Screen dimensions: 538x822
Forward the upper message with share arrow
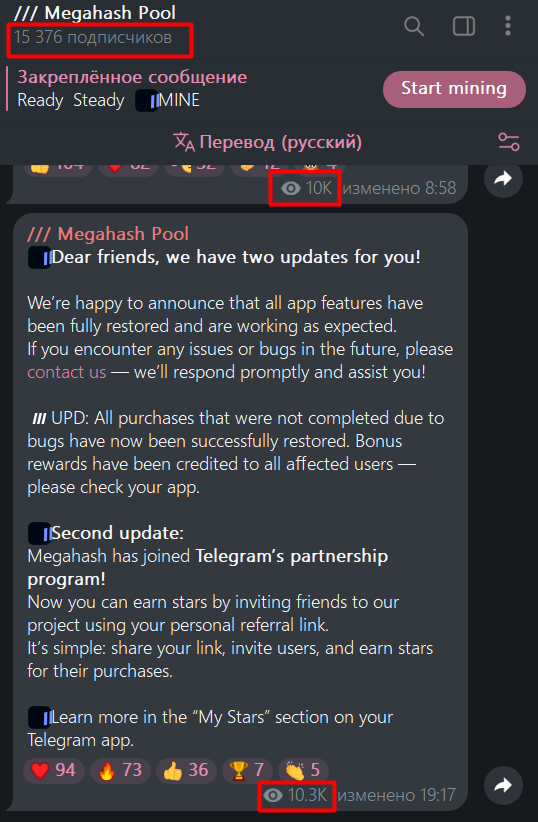coord(503,179)
